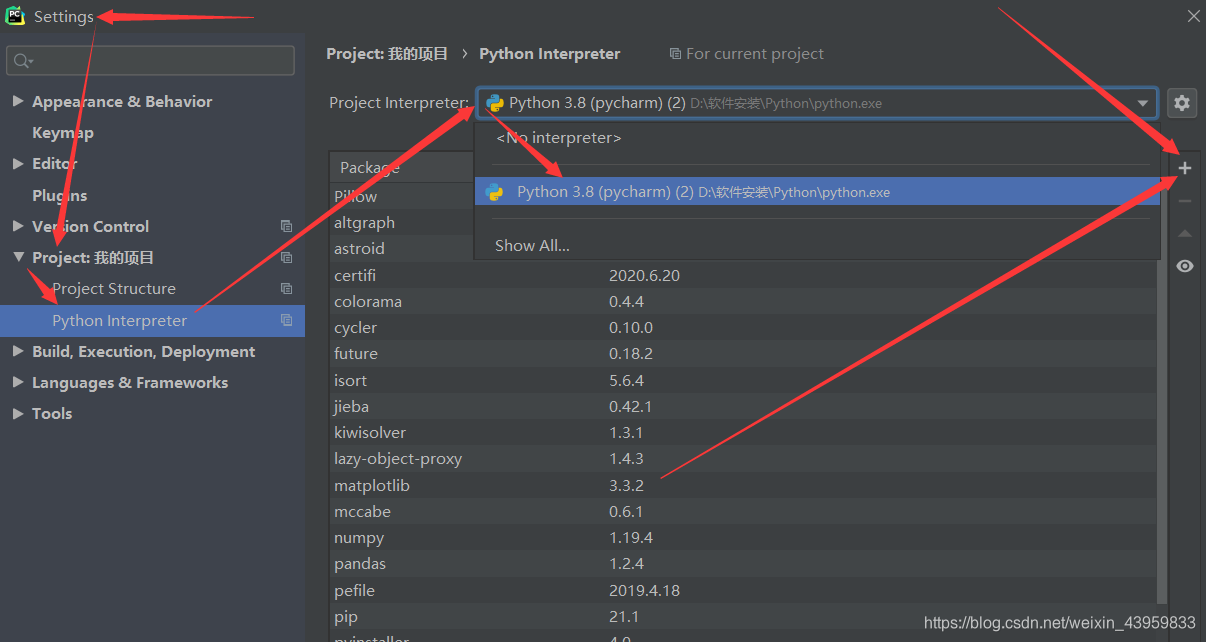Select the mccabe package row
1206x642 pixels.
tap(743, 512)
